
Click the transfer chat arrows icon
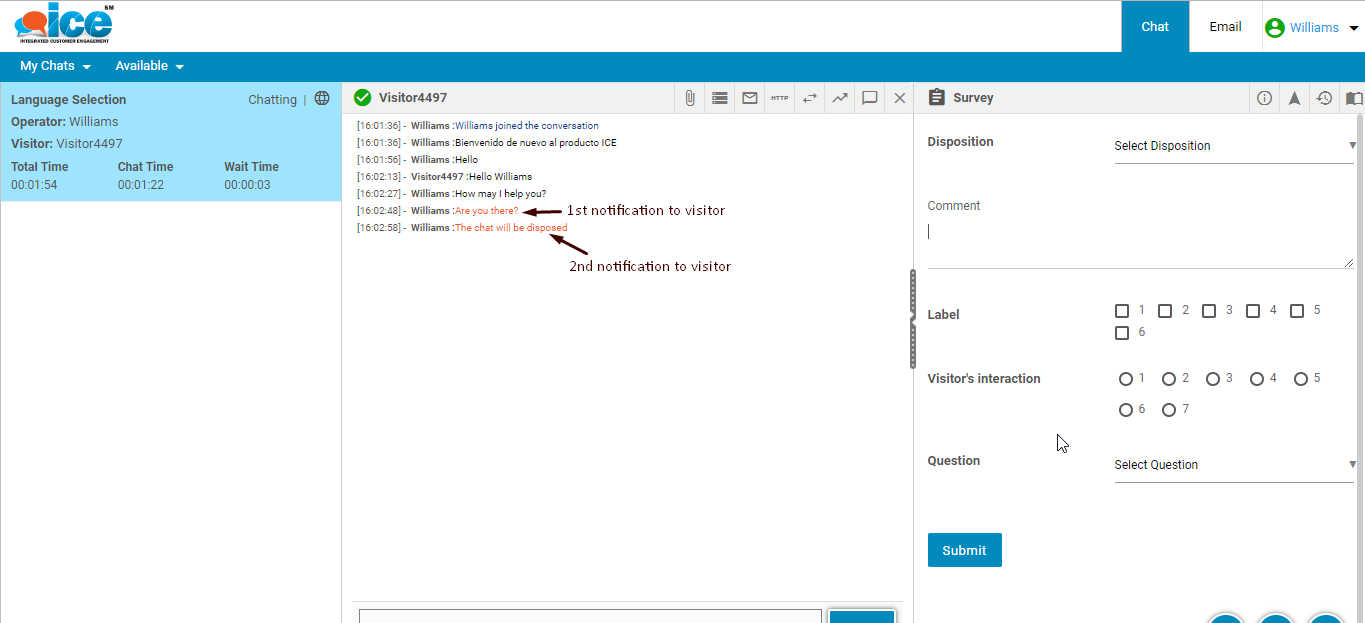click(809, 98)
